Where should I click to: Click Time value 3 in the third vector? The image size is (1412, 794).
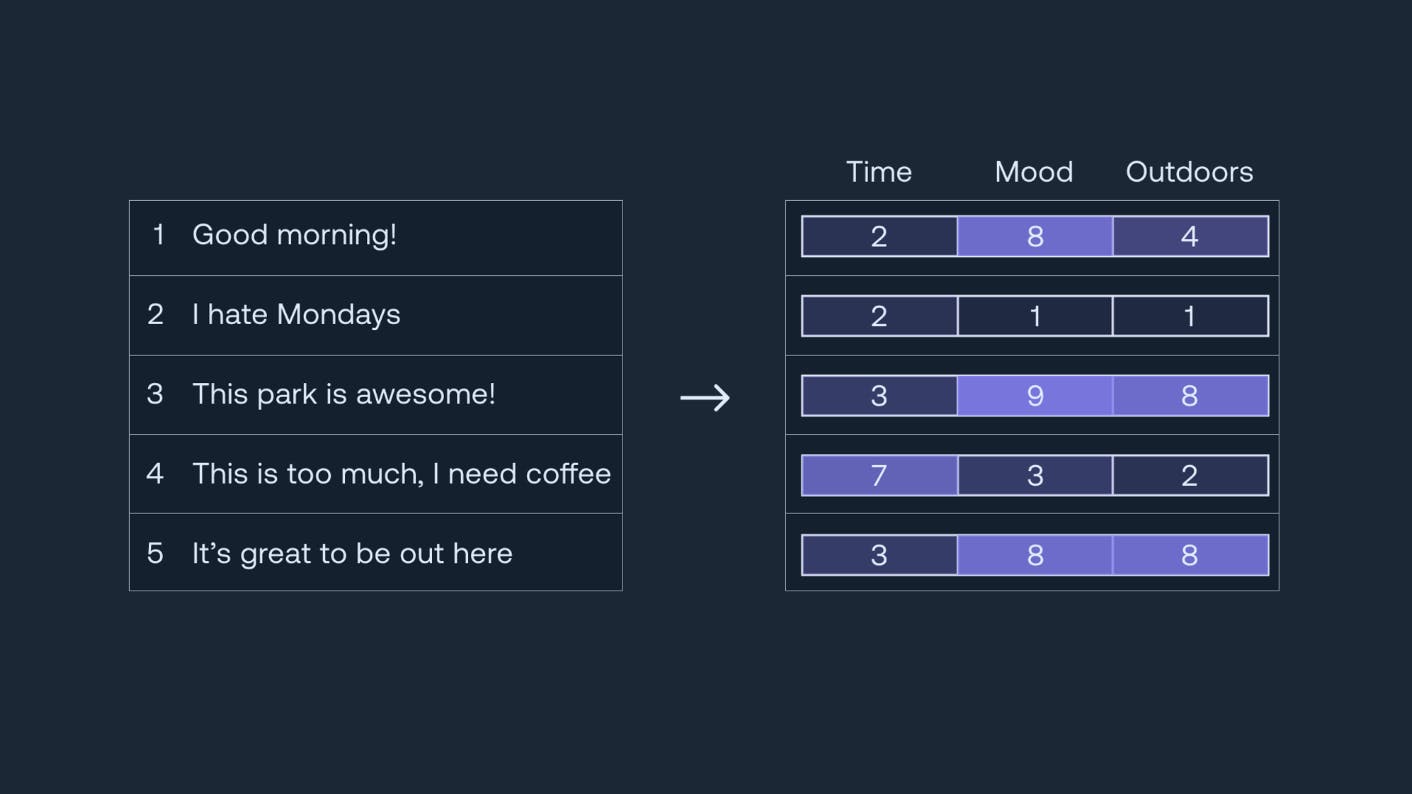tap(879, 396)
